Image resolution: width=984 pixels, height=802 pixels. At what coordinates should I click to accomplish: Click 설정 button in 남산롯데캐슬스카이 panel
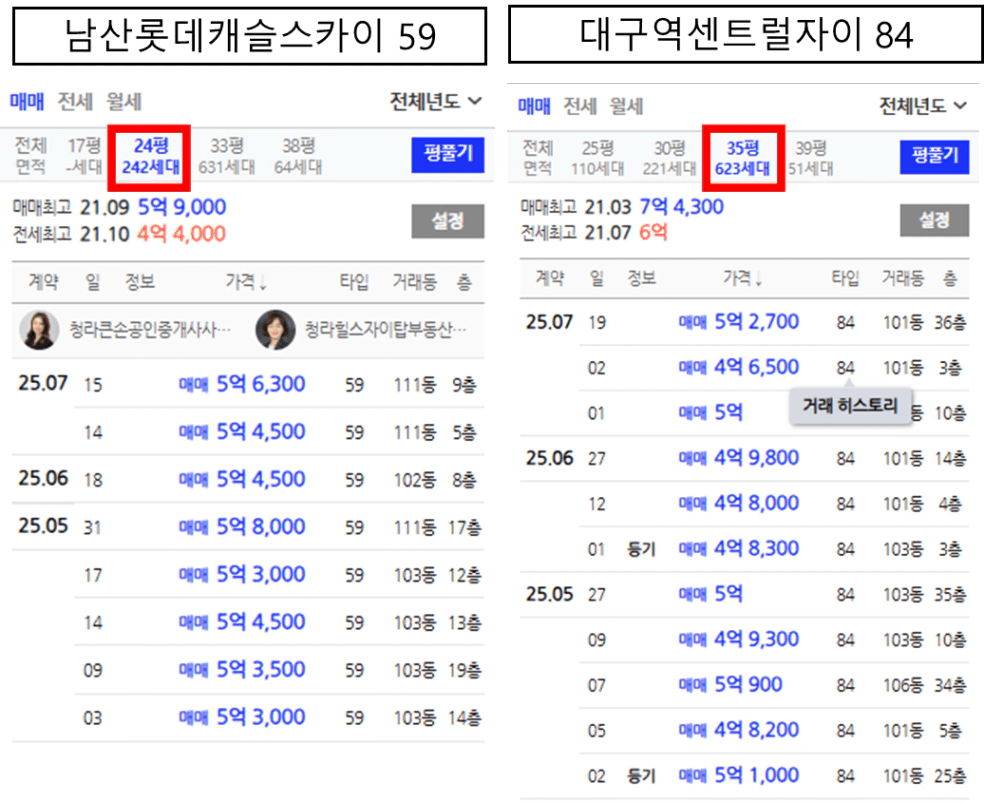[448, 221]
